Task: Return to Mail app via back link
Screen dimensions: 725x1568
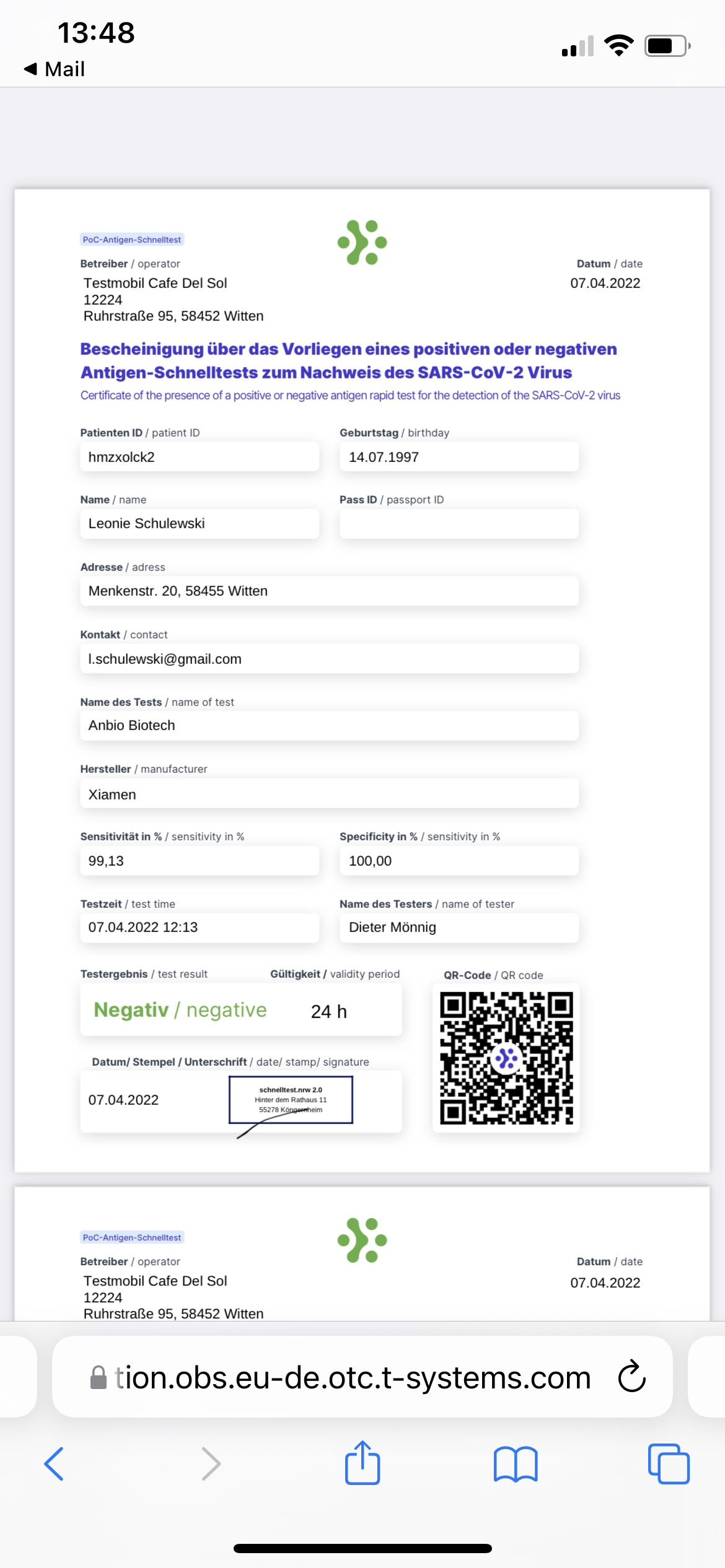Action: pos(55,69)
